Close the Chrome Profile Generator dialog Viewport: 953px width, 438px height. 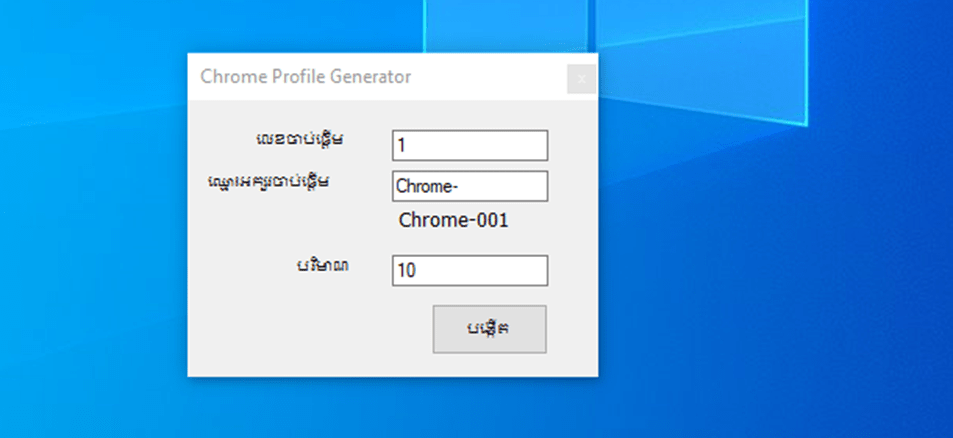582,79
